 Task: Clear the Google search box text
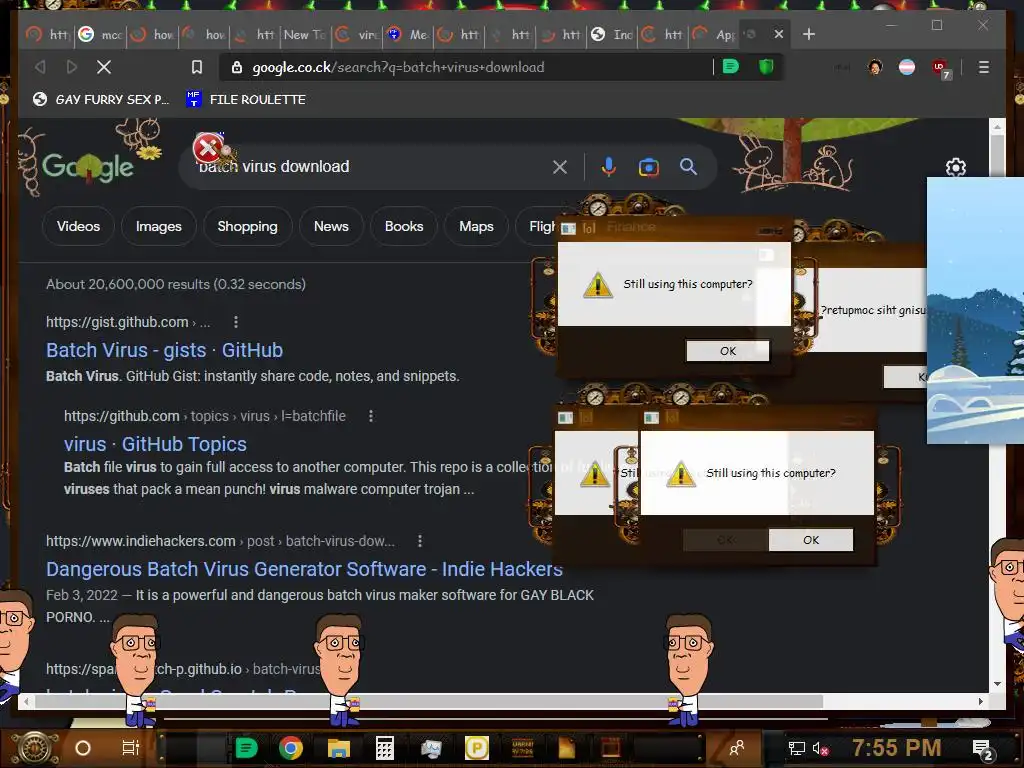click(560, 167)
